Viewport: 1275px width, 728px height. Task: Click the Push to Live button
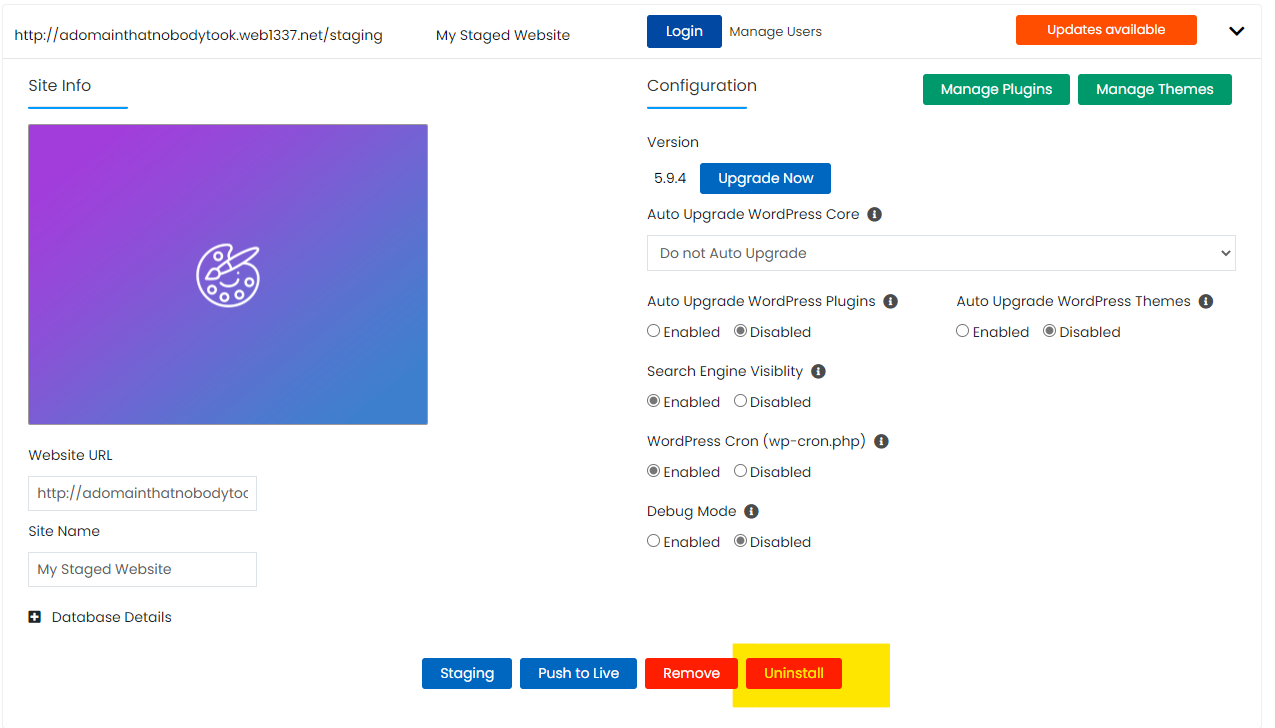point(578,673)
